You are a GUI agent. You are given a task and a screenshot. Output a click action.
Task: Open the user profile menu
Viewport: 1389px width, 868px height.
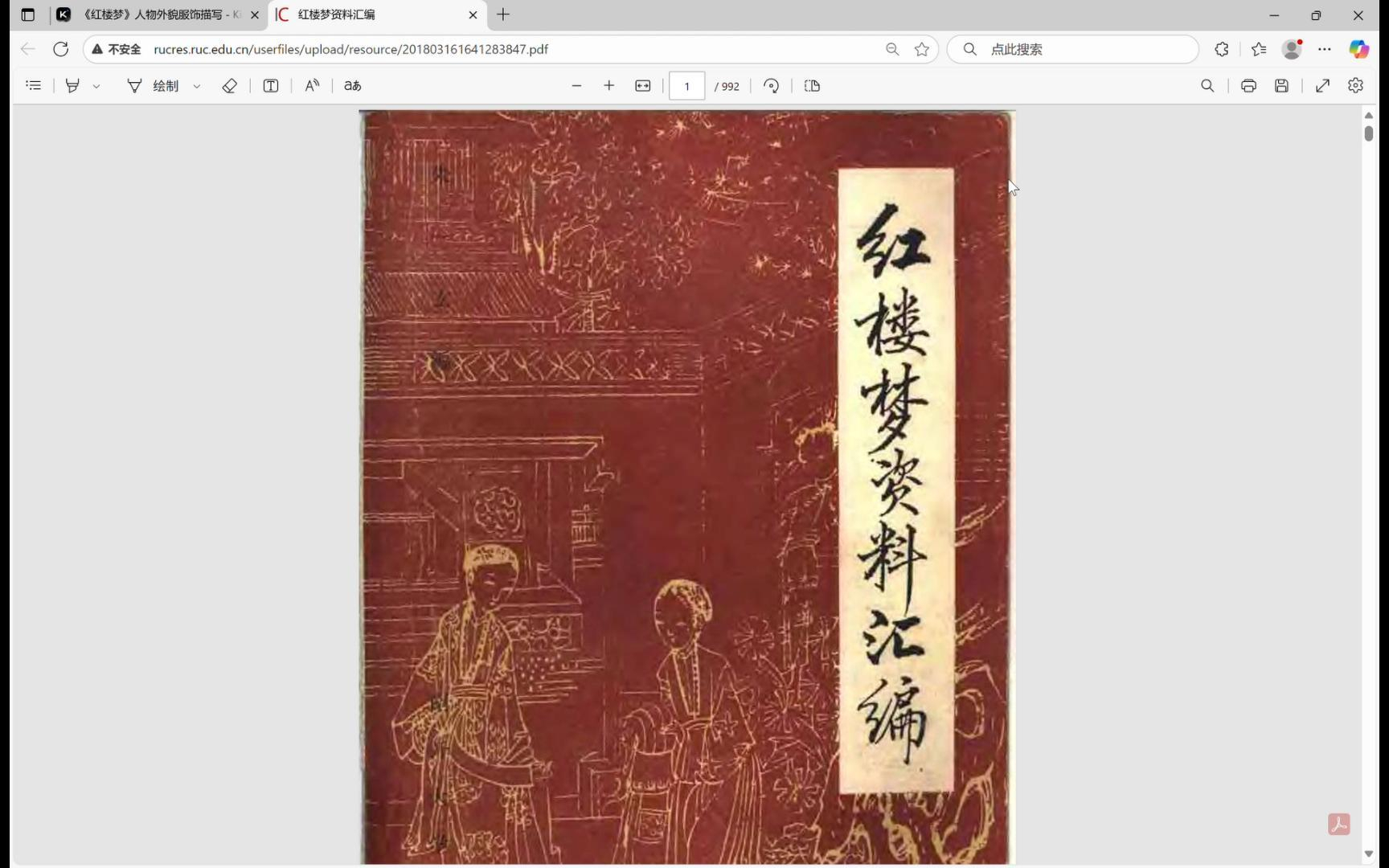click(x=1292, y=49)
